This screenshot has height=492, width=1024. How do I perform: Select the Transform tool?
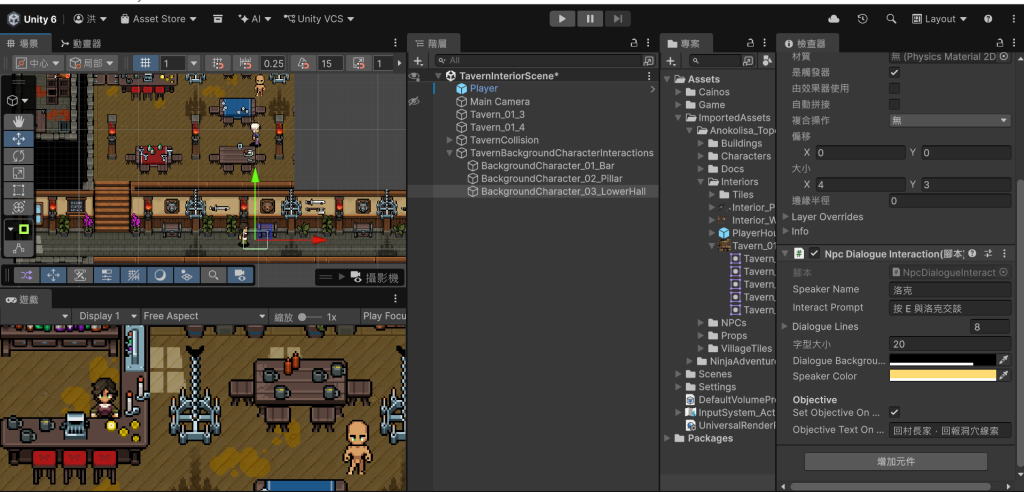pyautogui.click(x=18, y=207)
